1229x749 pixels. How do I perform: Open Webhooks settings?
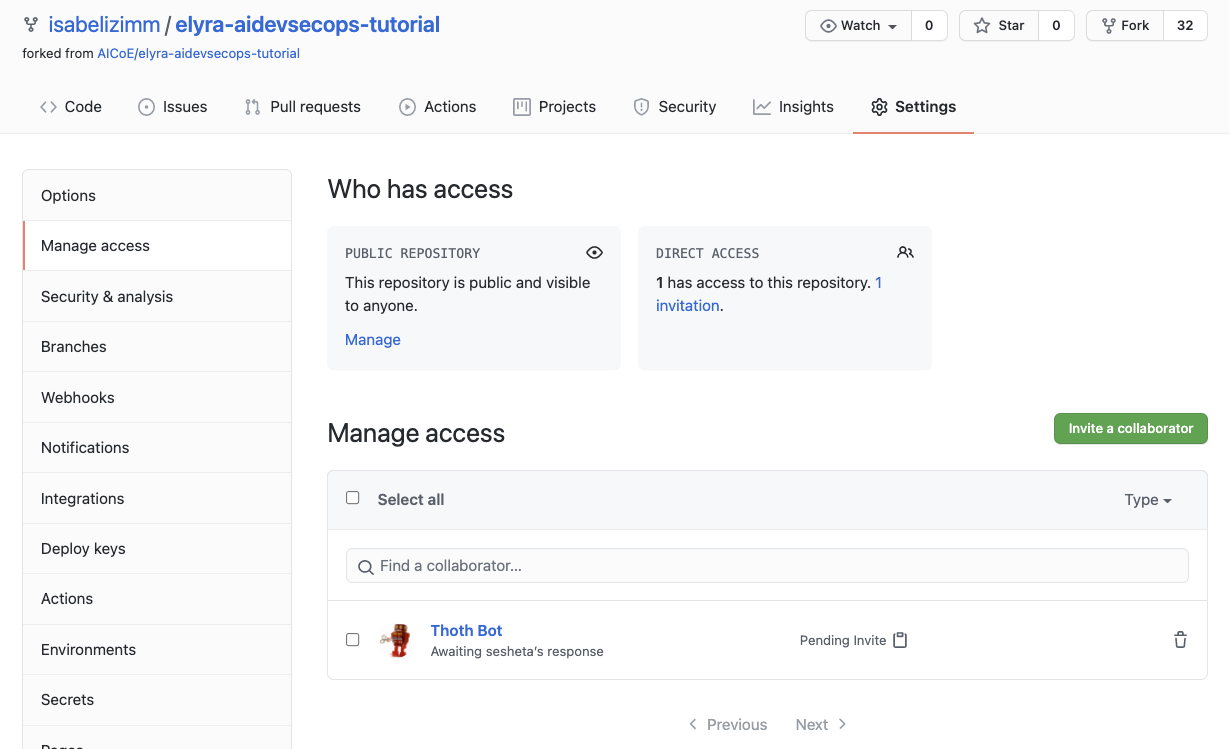[x=157, y=398]
